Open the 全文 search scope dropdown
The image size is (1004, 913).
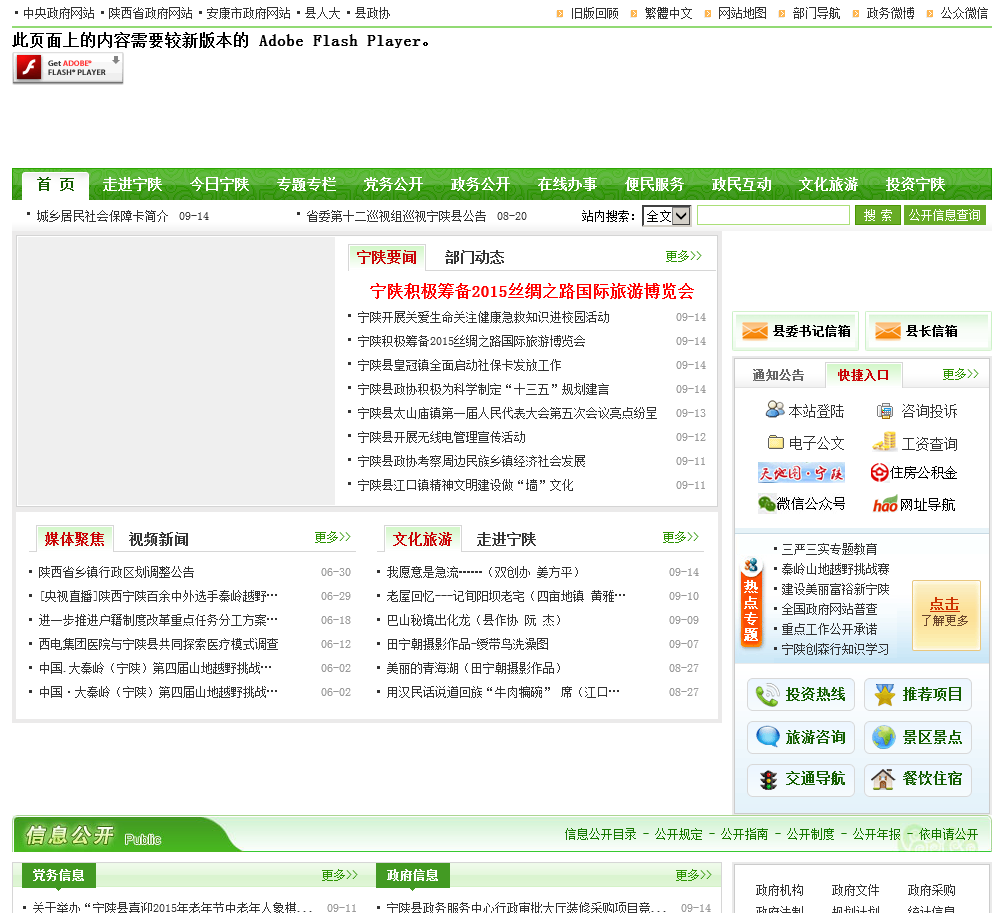pos(667,216)
